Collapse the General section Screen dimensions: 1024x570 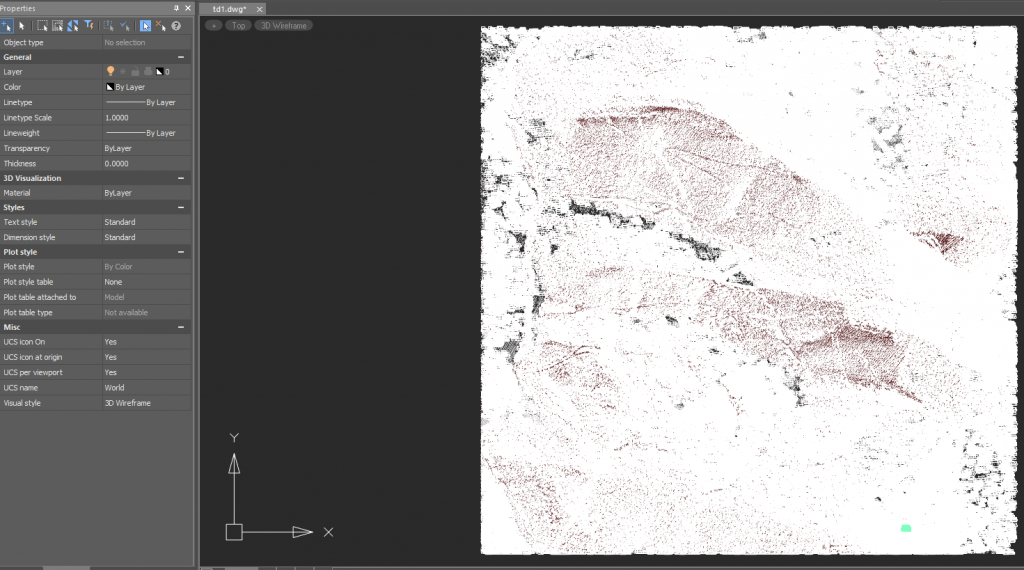point(181,57)
